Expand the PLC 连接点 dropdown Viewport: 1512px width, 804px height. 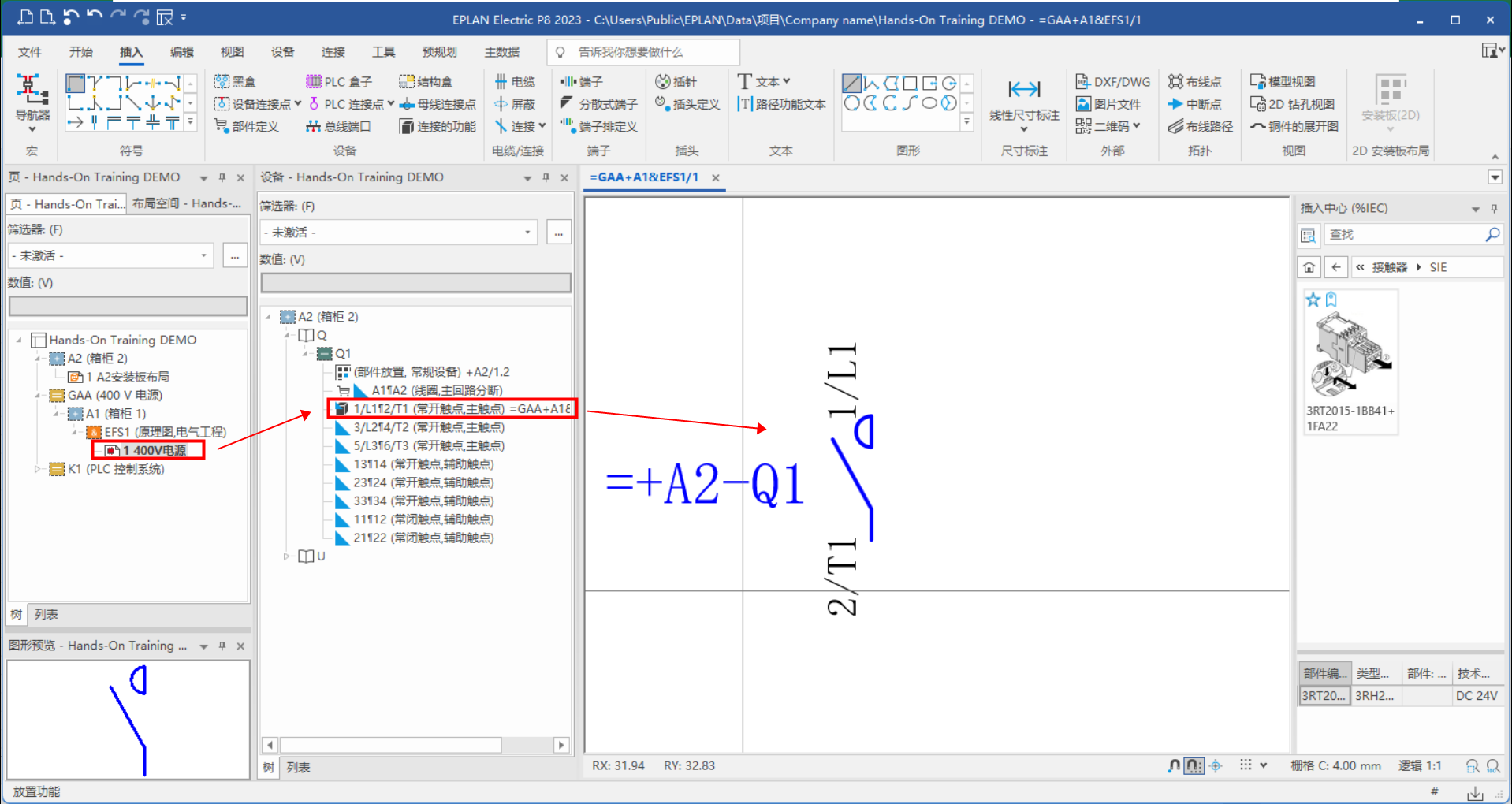390,103
